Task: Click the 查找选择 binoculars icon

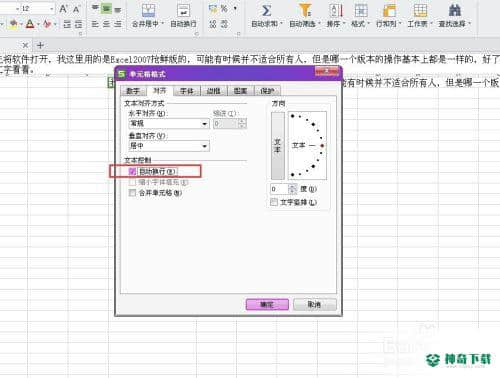Action: point(454,11)
